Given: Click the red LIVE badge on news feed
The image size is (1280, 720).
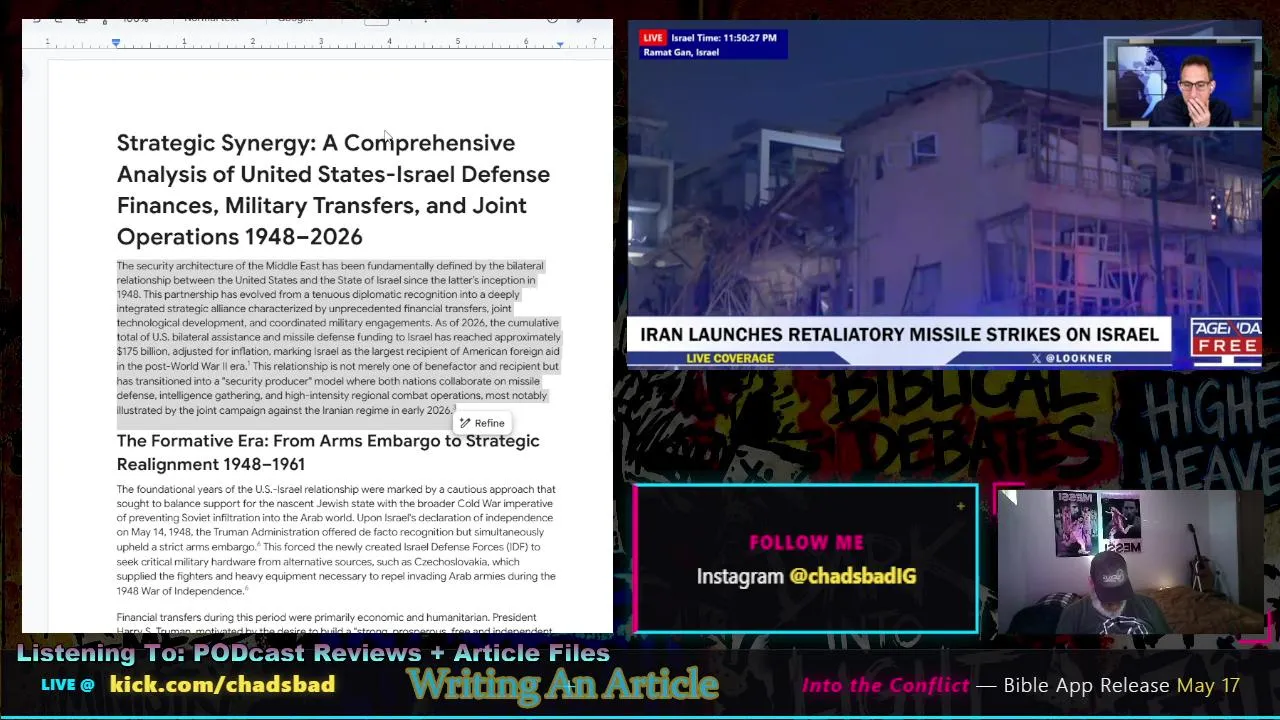Looking at the screenshot, I should point(653,38).
